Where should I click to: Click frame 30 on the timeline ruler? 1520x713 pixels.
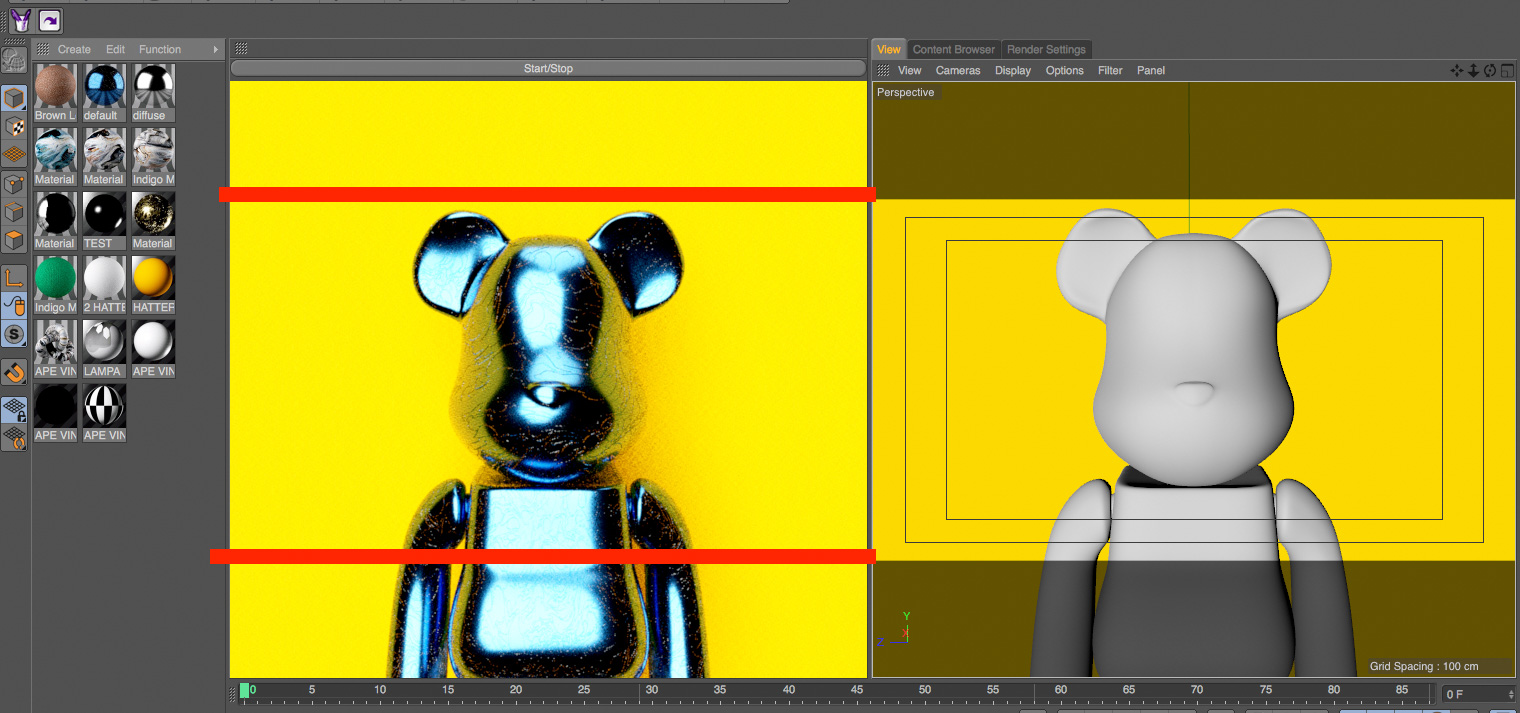click(651, 690)
